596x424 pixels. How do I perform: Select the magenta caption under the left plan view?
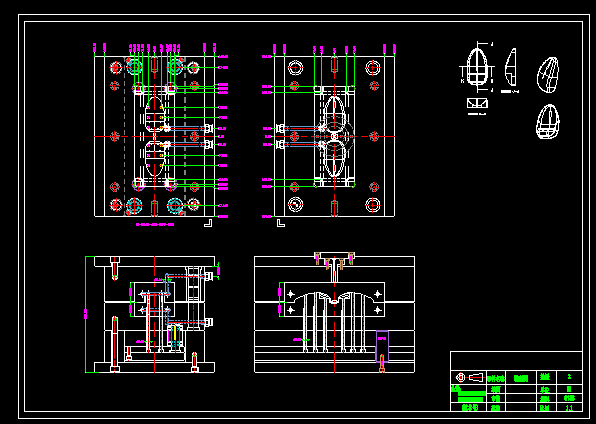tap(155, 225)
